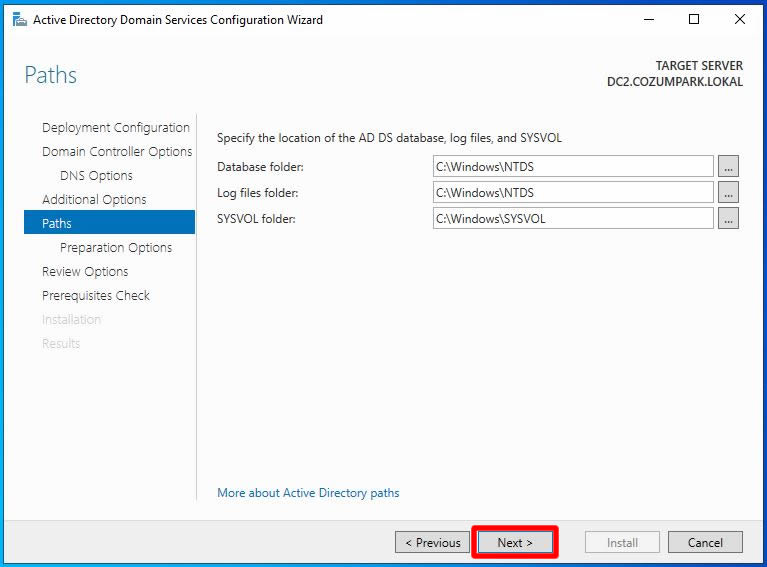Jump to Additional Options page
The height and width of the screenshot is (567, 767).
point(94,200)
